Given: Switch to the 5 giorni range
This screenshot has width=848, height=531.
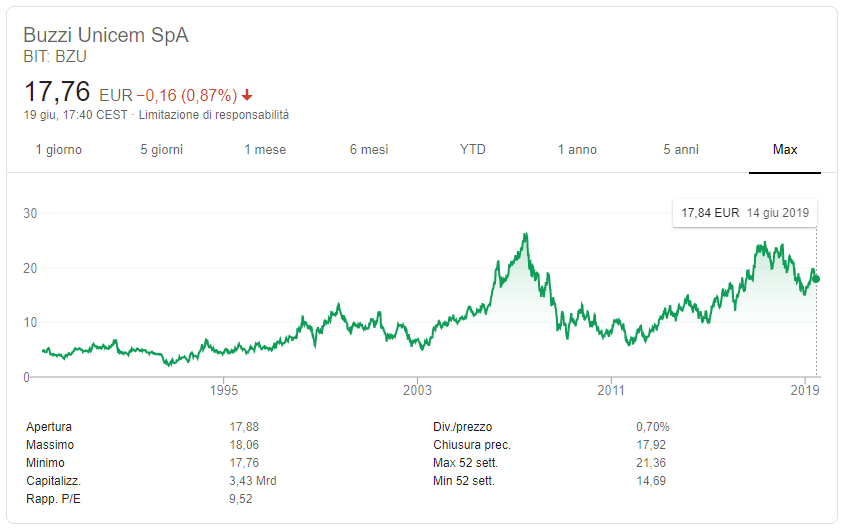Looking at the screenshot, I should click(162, 150).
